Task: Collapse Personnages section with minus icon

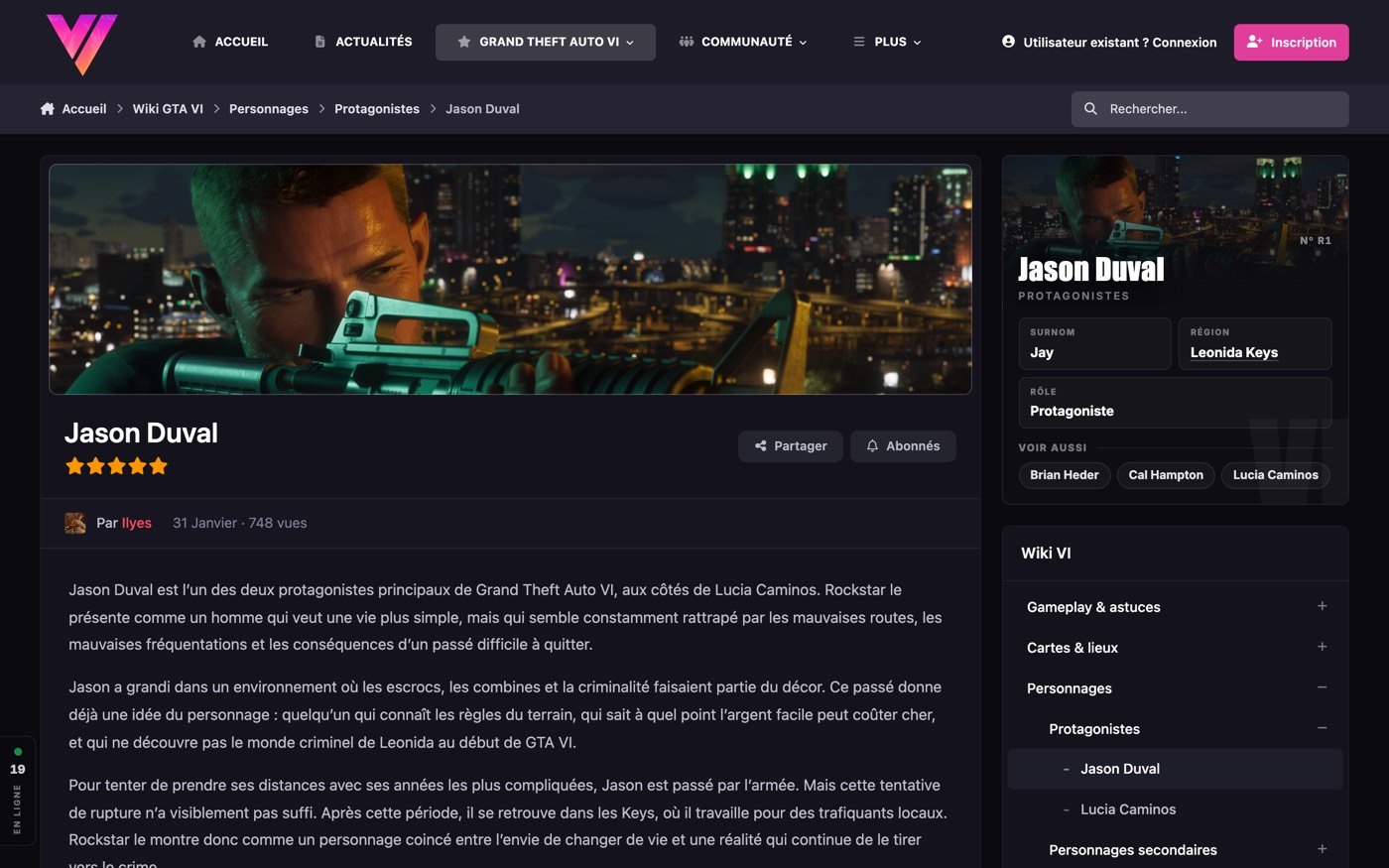Action: 1322,687
